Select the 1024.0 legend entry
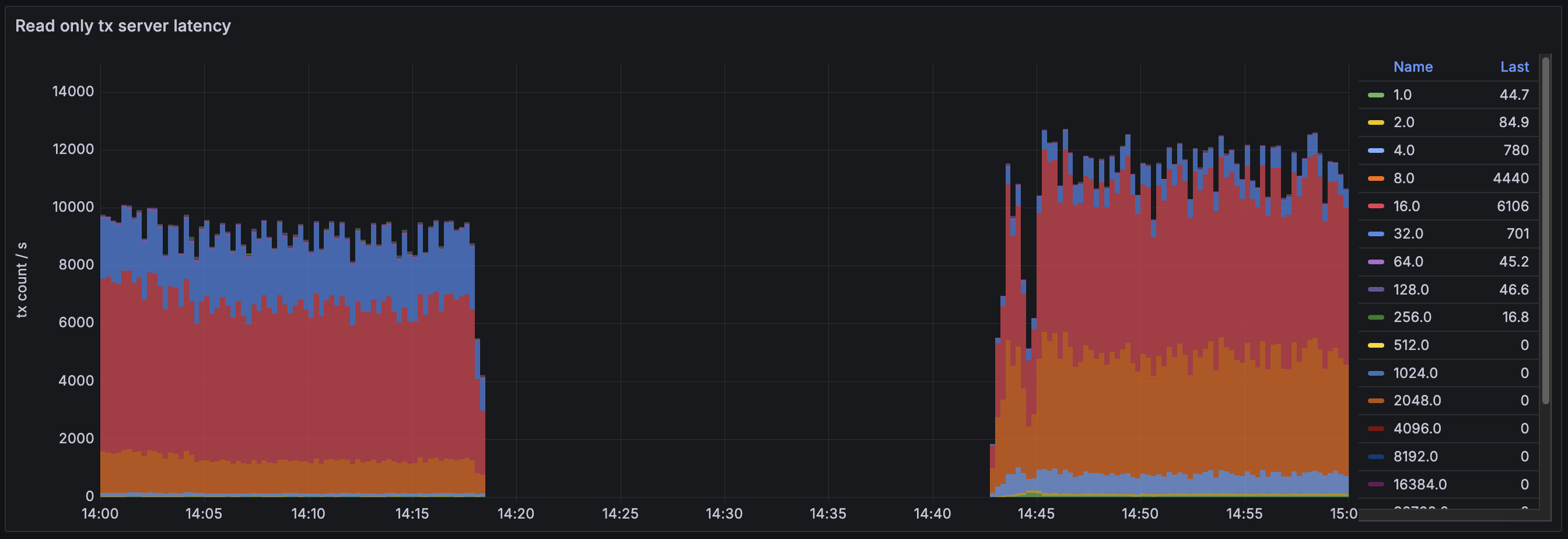 pos(1415,373)
